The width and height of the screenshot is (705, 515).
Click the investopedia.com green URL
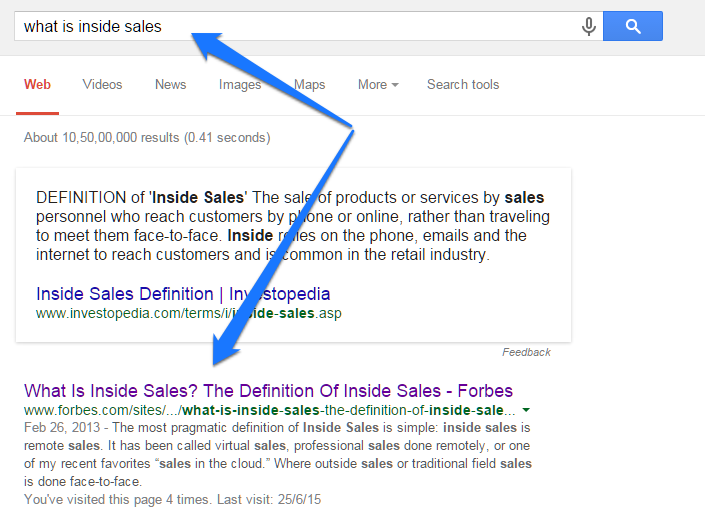pos(188,313)
